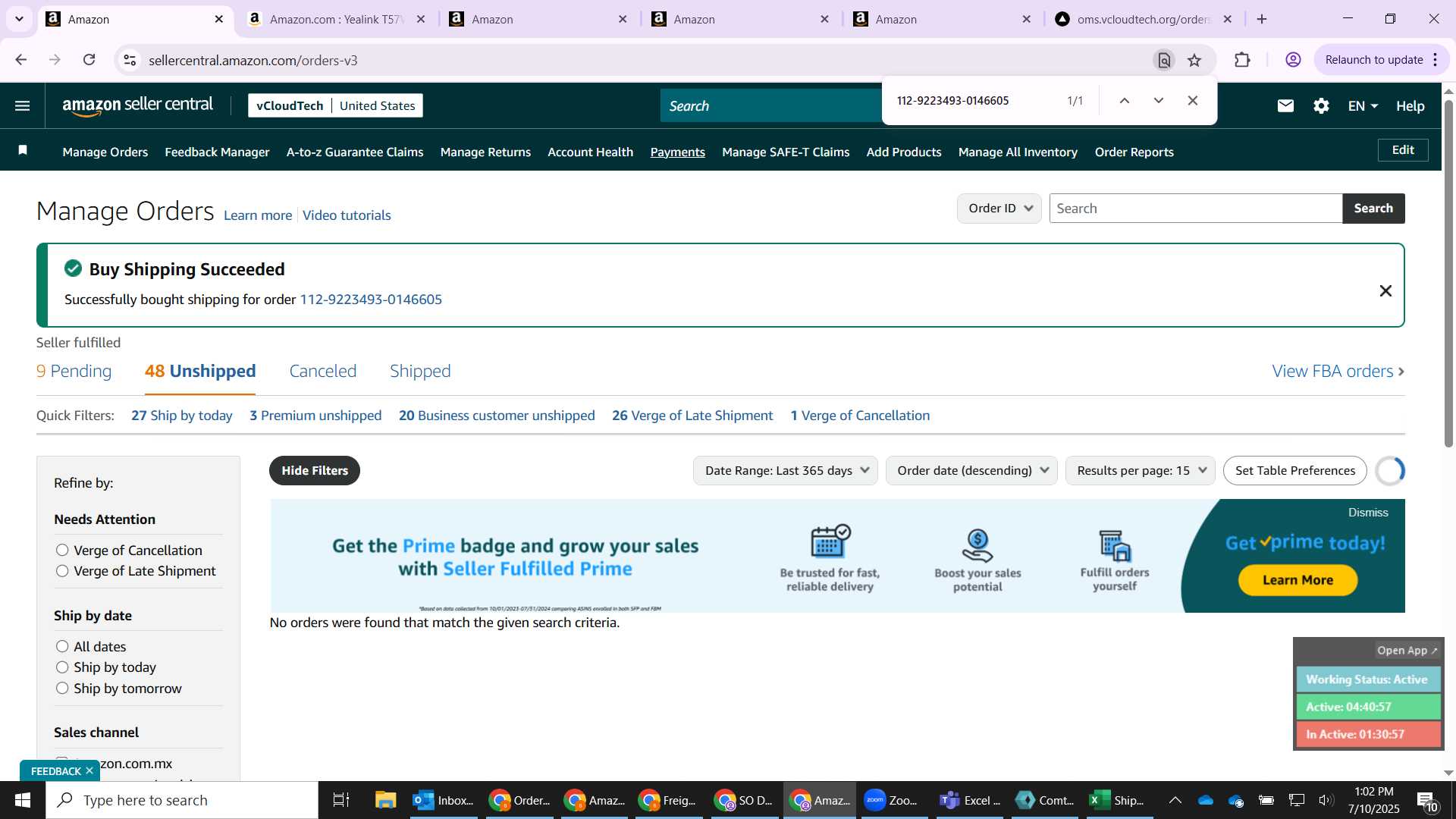The width and height of the screenshot is (1456, 819).
Task: Close the find-in-page bar
Action: click(1193, 101)
